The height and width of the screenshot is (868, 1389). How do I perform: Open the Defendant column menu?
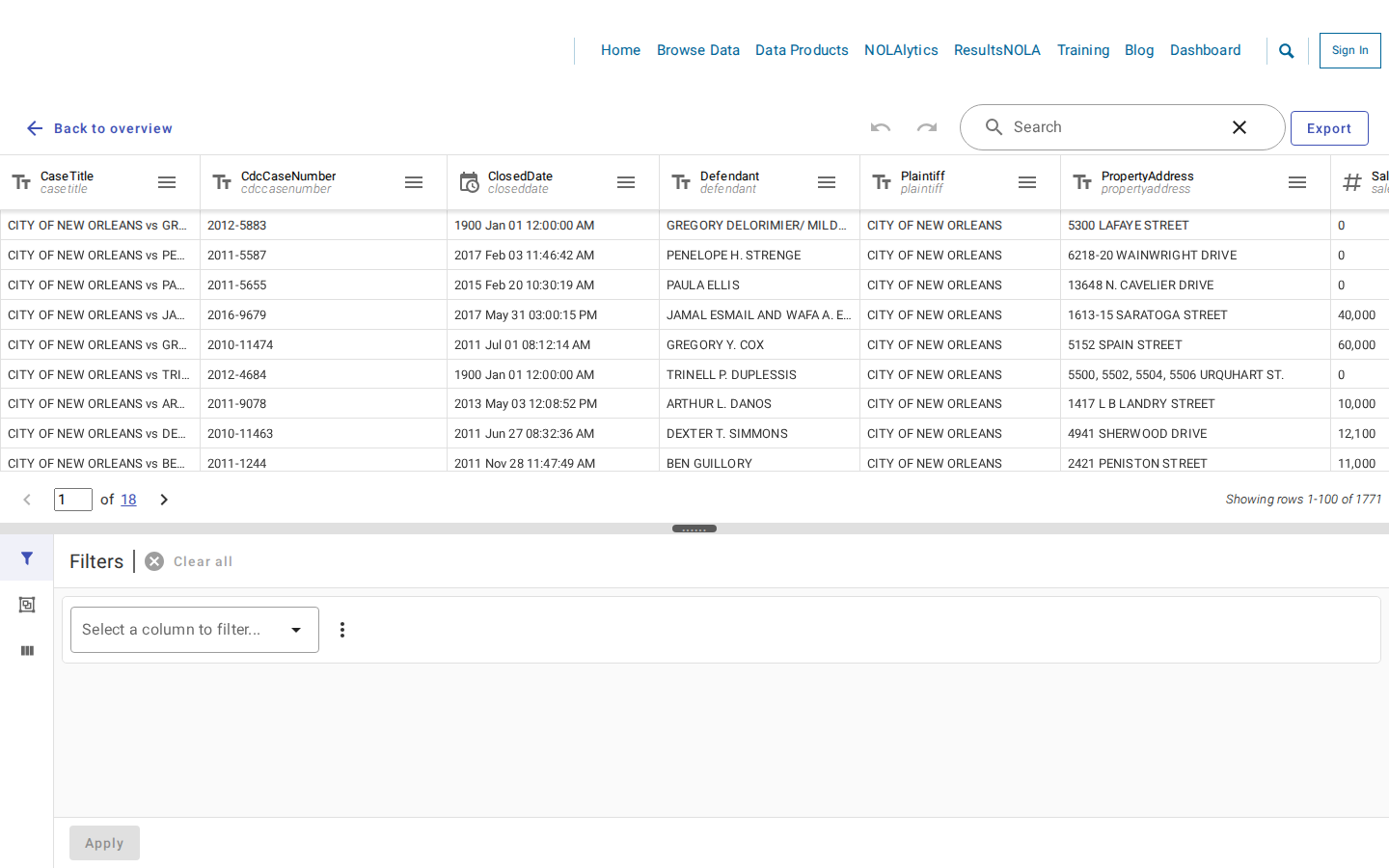point(827,182)
